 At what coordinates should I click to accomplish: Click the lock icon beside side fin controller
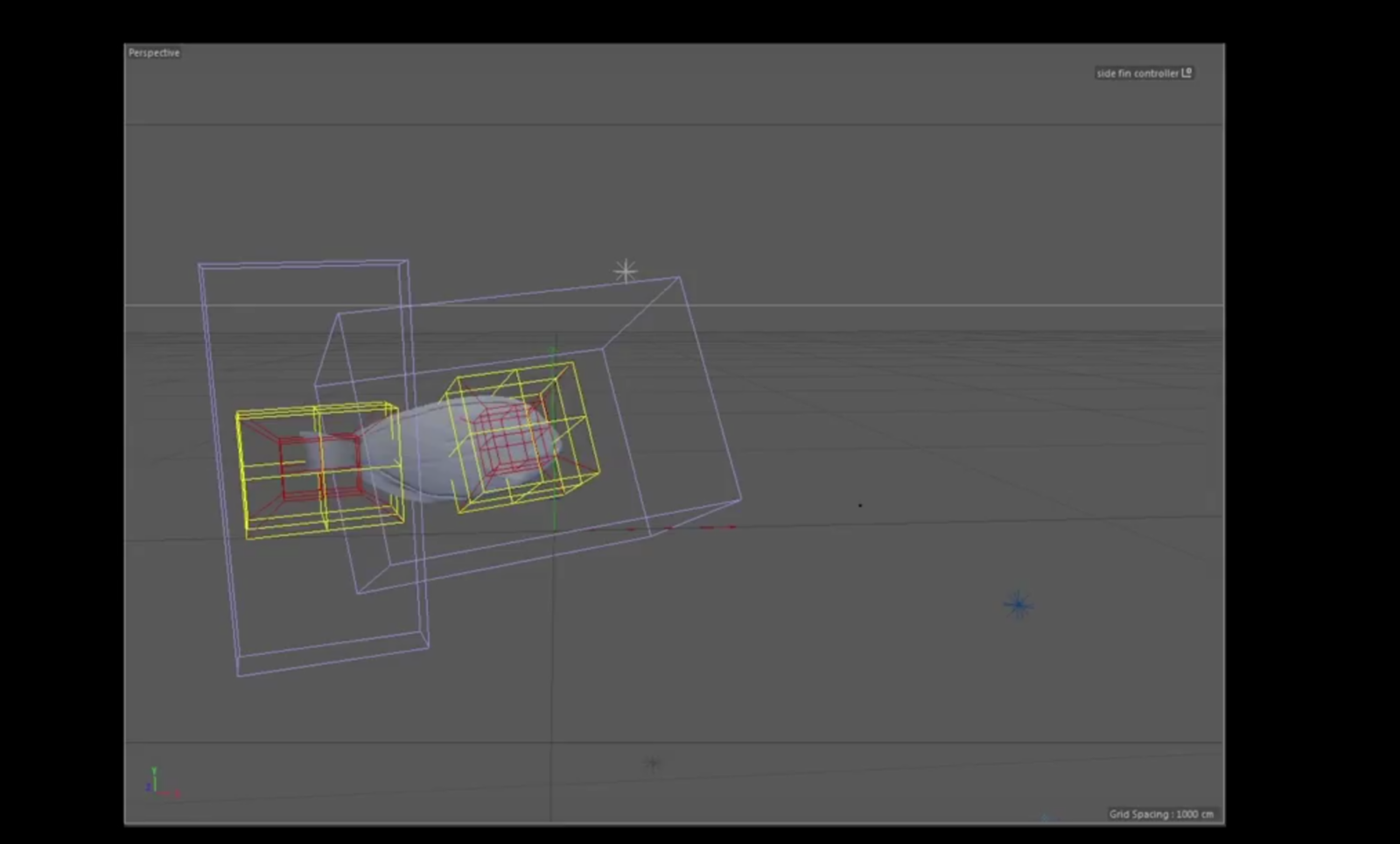1186,73
